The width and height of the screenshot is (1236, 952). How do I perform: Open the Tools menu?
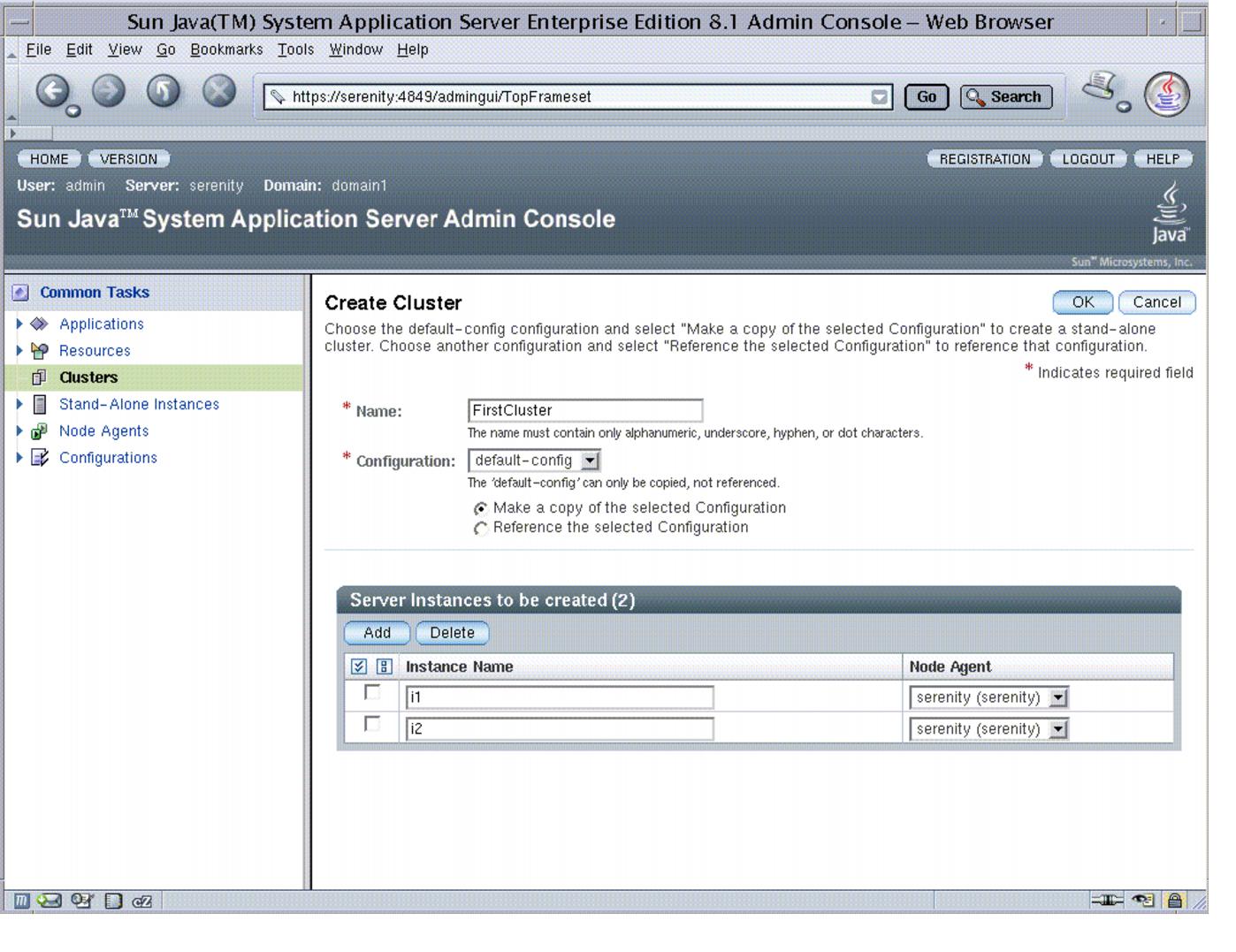click(x=296, y=50)
